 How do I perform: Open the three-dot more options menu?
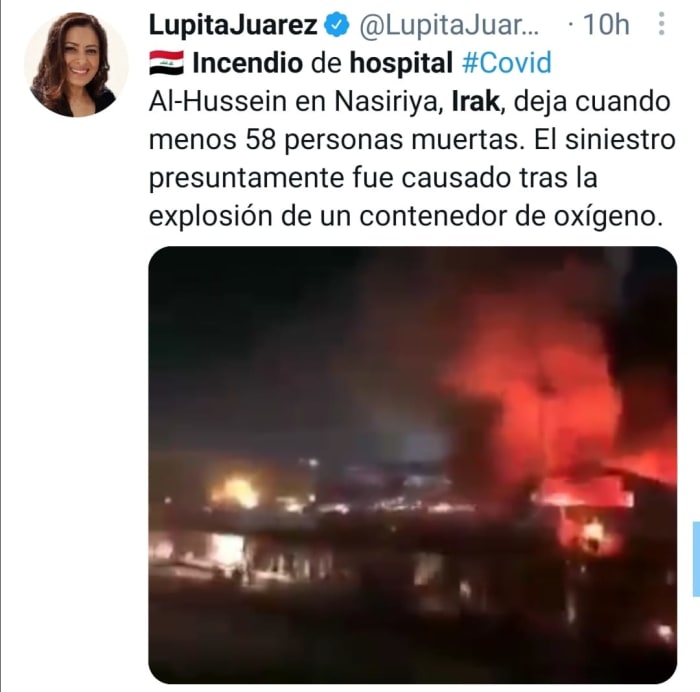662,24
